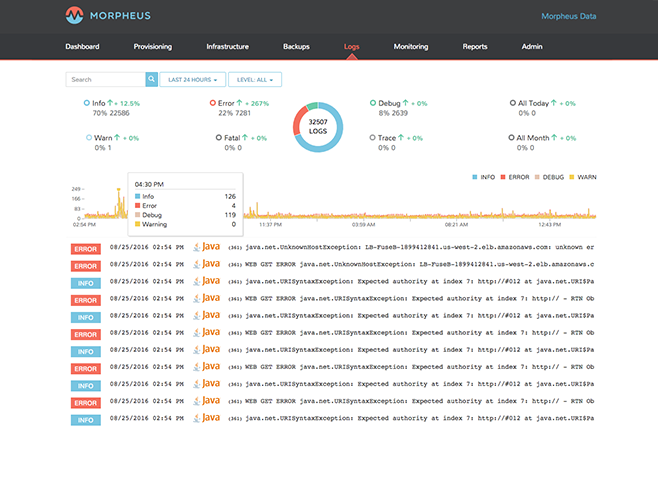The image size is (658, 478).
Task: Click the 03:59 AM axis label
Action: [363, 225]
